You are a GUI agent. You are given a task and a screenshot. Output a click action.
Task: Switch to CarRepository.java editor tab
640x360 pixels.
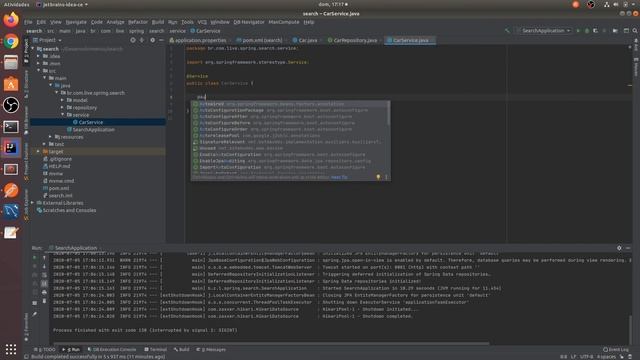pyautogui.click(x=353, y=40)
